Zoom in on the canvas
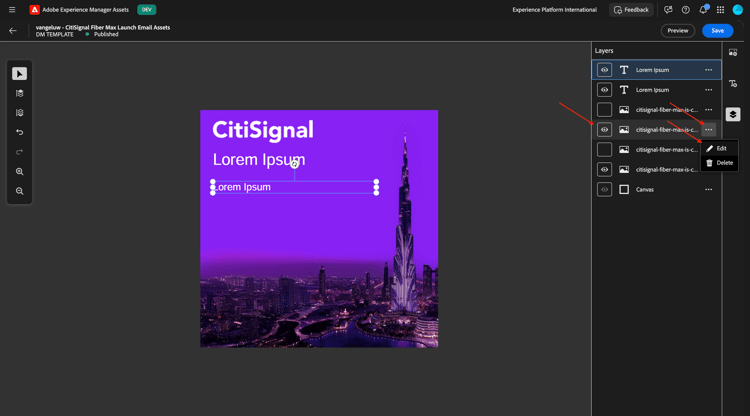 pyautogui.click(x=20, y=172)
